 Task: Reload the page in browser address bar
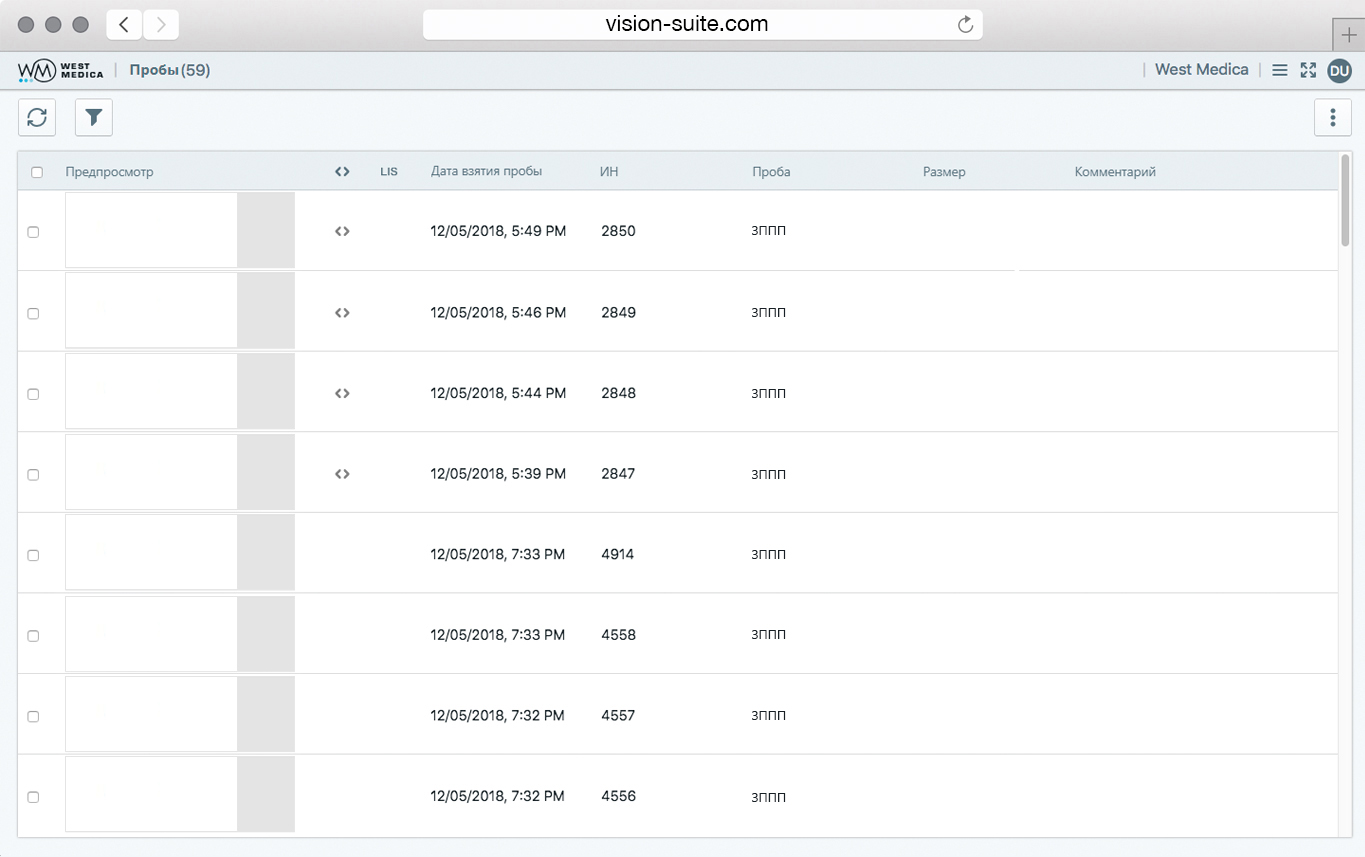point(965,25)
